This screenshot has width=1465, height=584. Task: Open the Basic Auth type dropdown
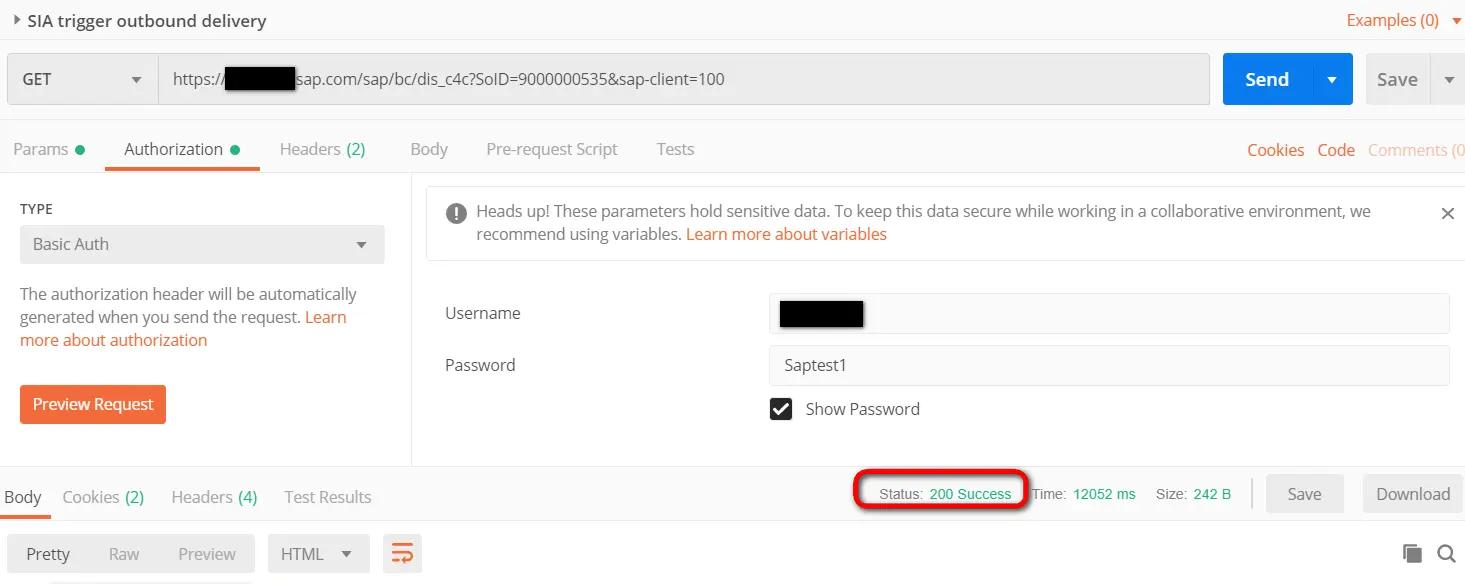pos(202,244)
